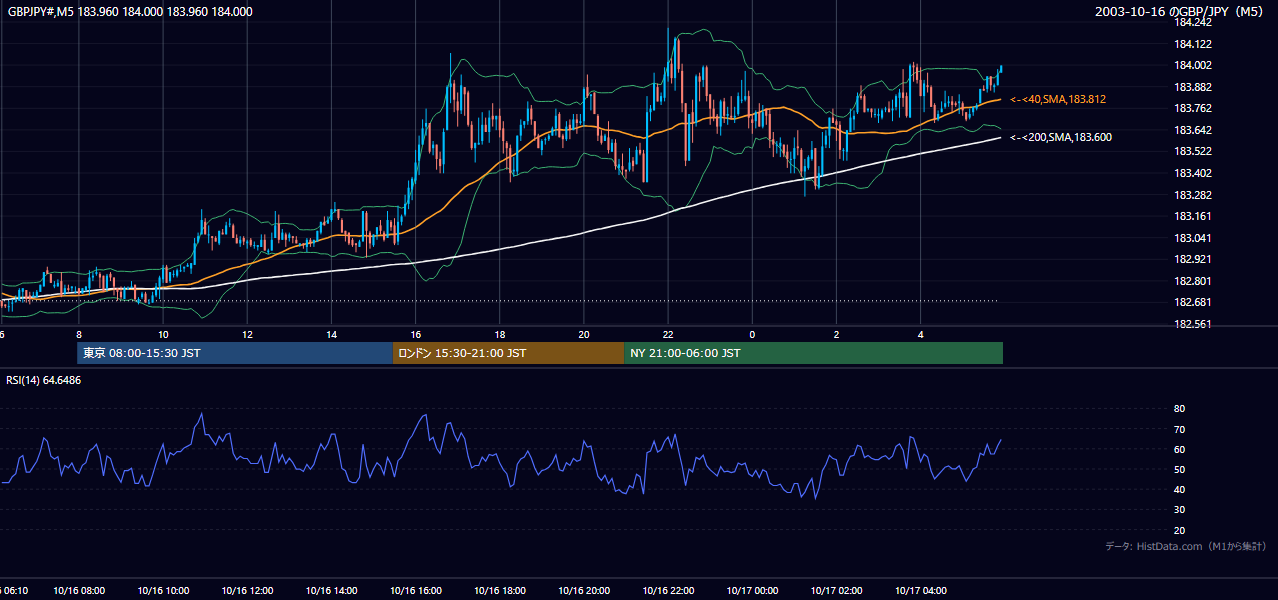The width and height of the screenshot is (1278, 600).
Task: Click the 10/16 08:00 time label
Action: pyautogui.click(x=79, y=591)
